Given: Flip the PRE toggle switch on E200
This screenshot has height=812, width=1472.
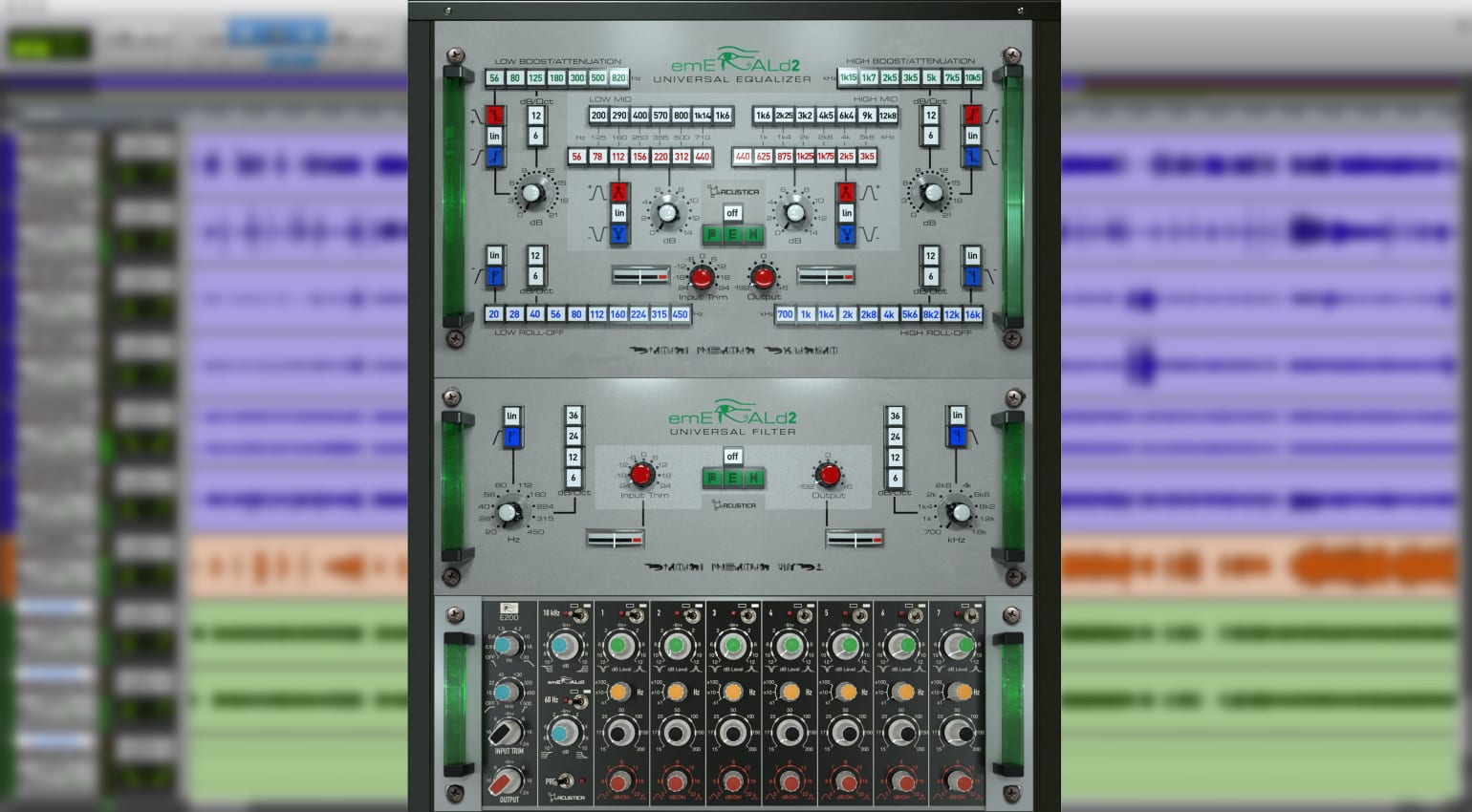Looking at the screenshot, I should pos(564,781).
